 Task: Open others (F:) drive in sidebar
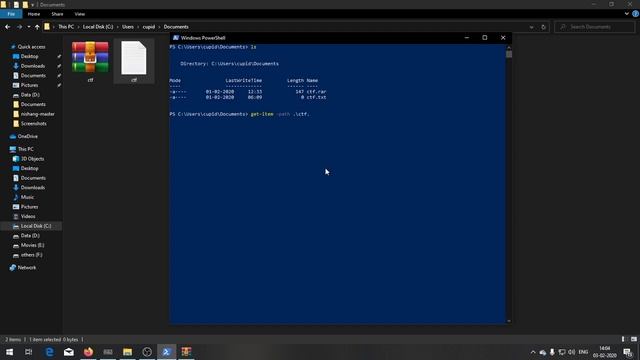coord(31,255)
